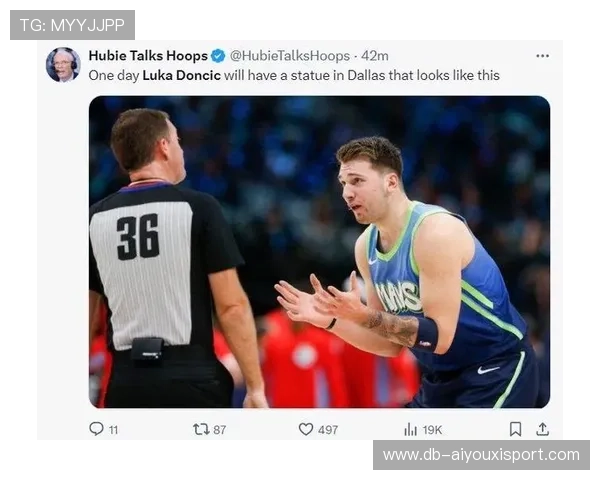Open the tweet photo with referee
This screenshot has width=600, height=480.
point(320,252)
